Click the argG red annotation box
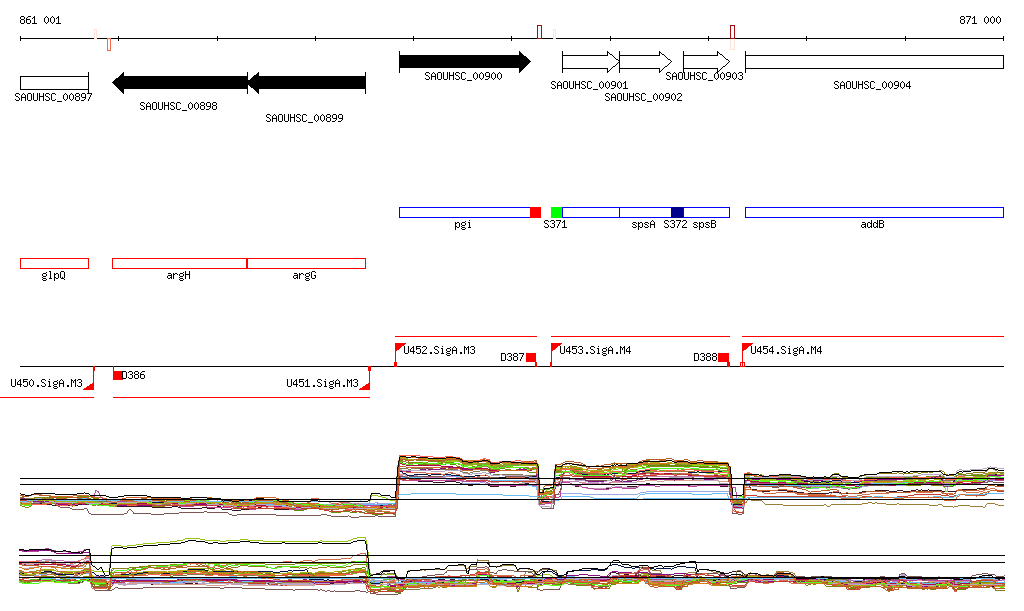This screenshot has height=611, width=1024. point(306,263)
